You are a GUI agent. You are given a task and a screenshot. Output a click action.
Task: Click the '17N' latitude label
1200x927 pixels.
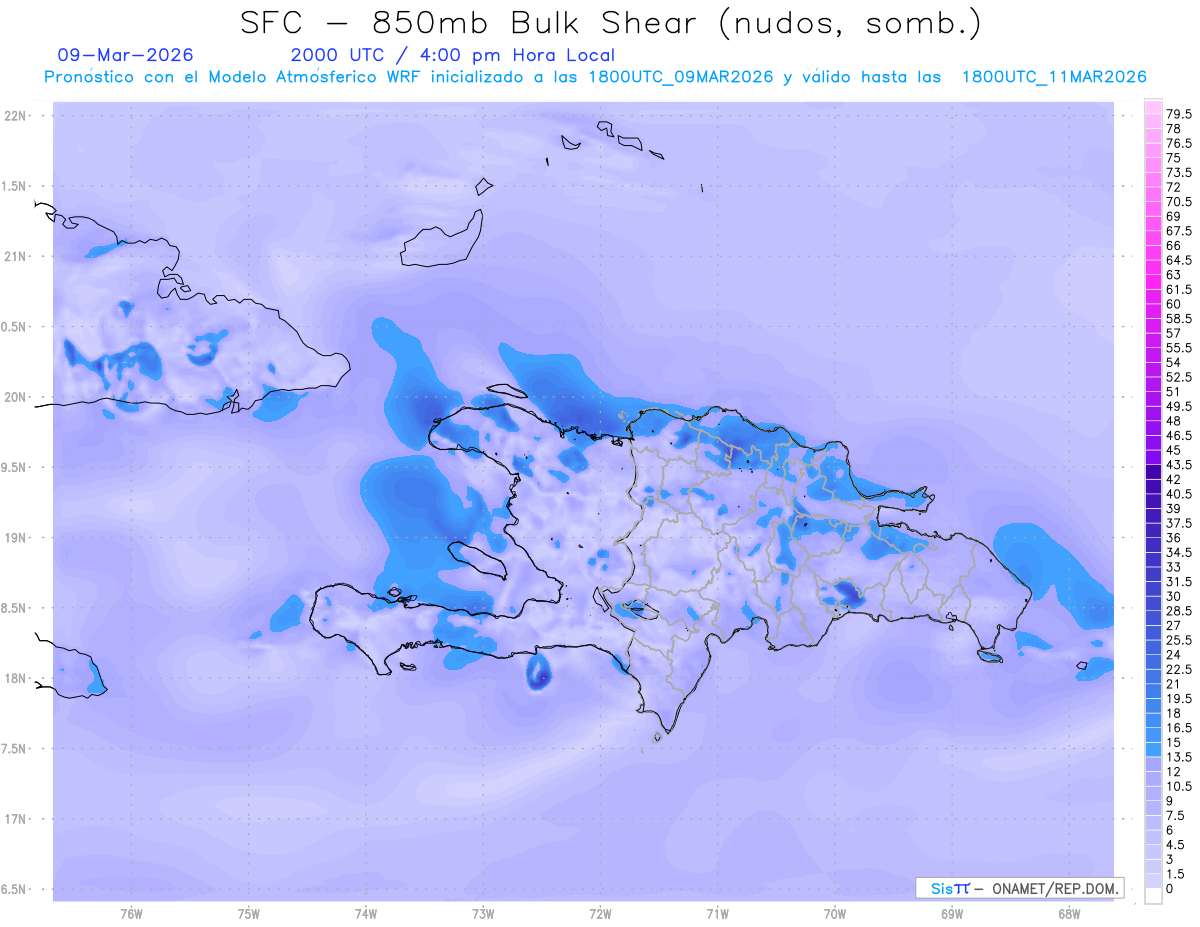pyautogui.click(x=17, y=819)
